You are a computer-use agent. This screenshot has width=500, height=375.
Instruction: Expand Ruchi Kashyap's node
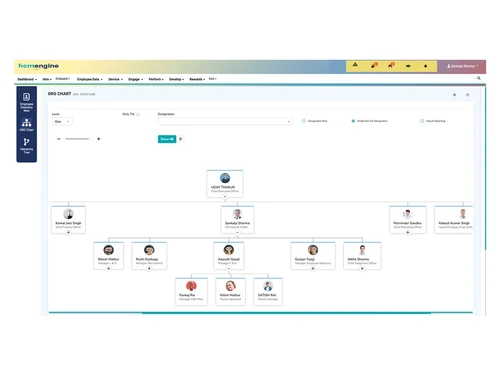149,268
